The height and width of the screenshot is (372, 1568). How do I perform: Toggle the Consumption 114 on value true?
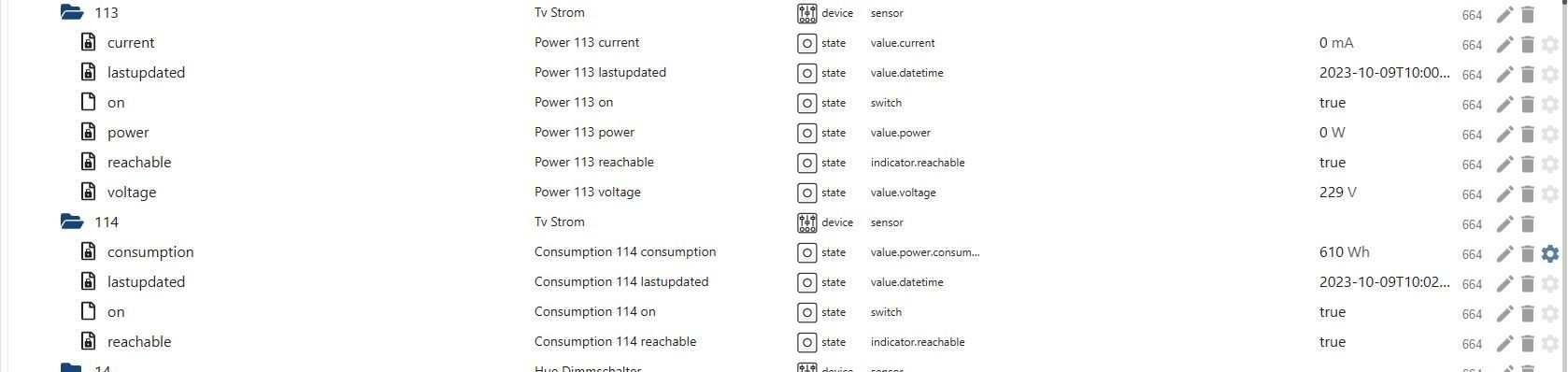[x=1332, y=312]
